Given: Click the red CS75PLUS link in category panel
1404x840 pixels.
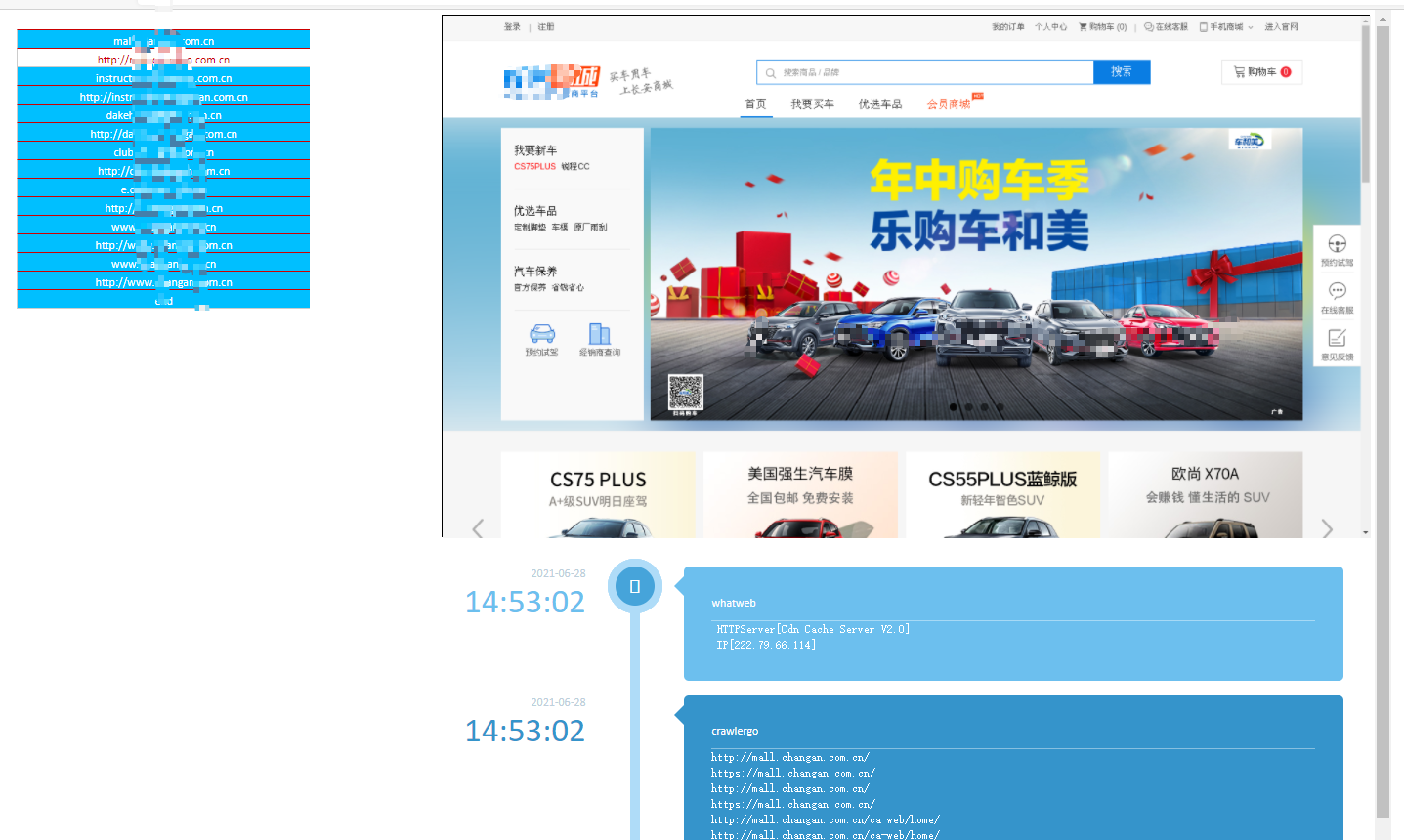Looking at the screenshot, I should click(534, 167).
